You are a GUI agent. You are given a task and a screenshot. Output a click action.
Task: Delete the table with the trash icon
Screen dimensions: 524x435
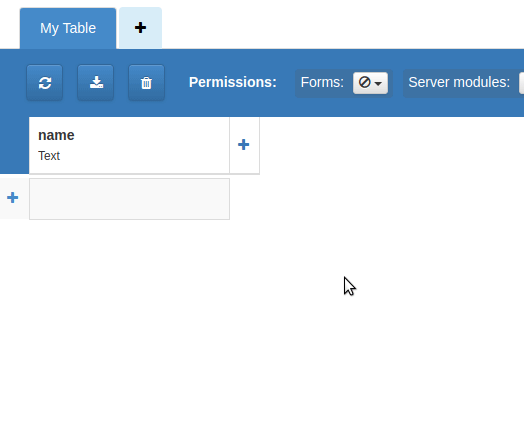(x=146, y=83)
